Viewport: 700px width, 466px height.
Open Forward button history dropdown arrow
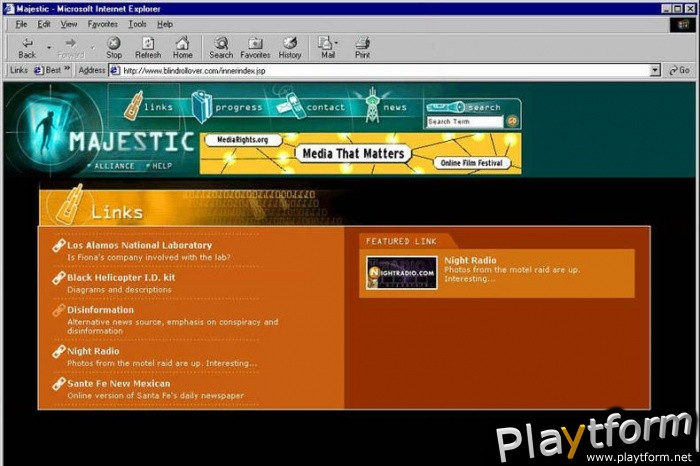[93, 47]
